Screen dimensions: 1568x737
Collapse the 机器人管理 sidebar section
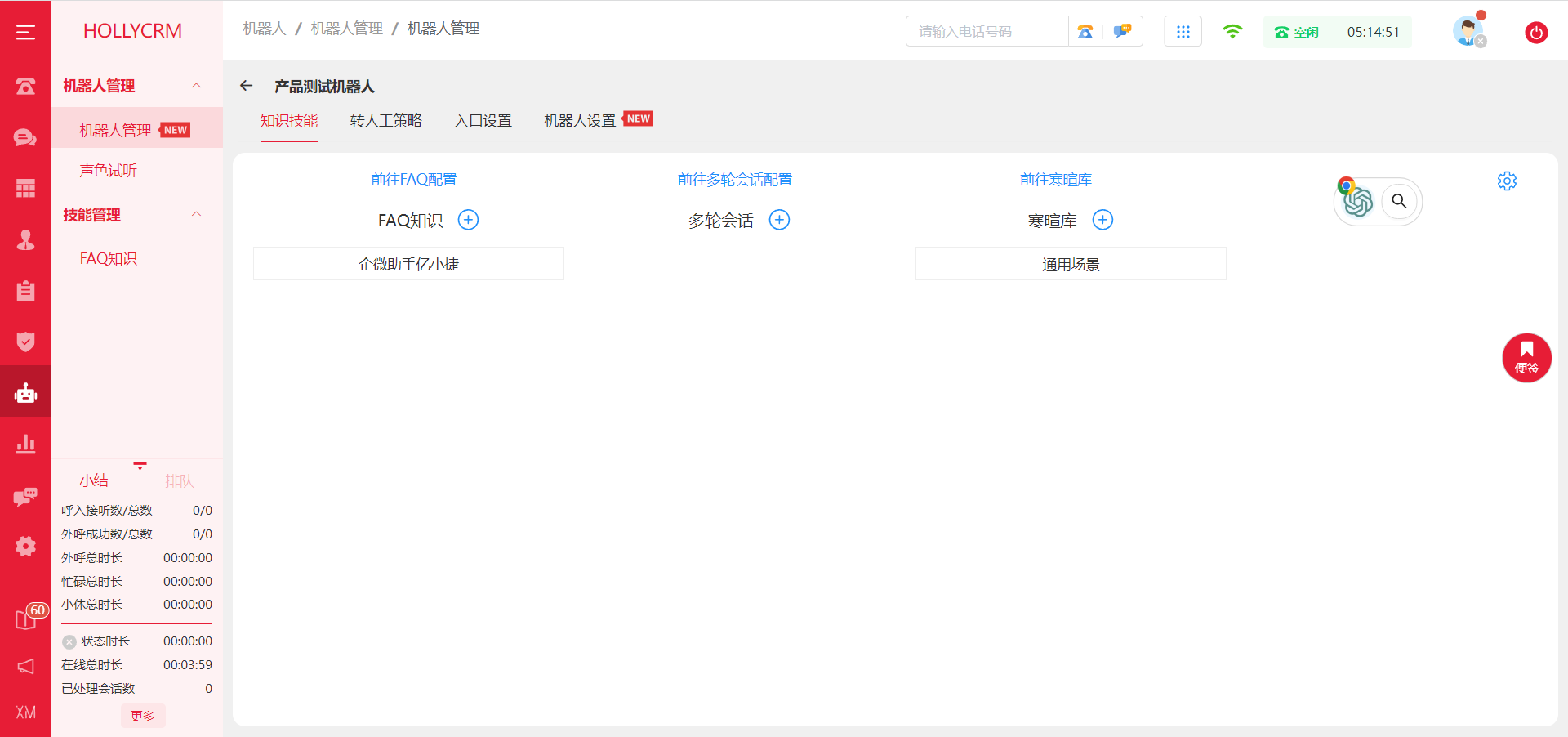[196, 86]
